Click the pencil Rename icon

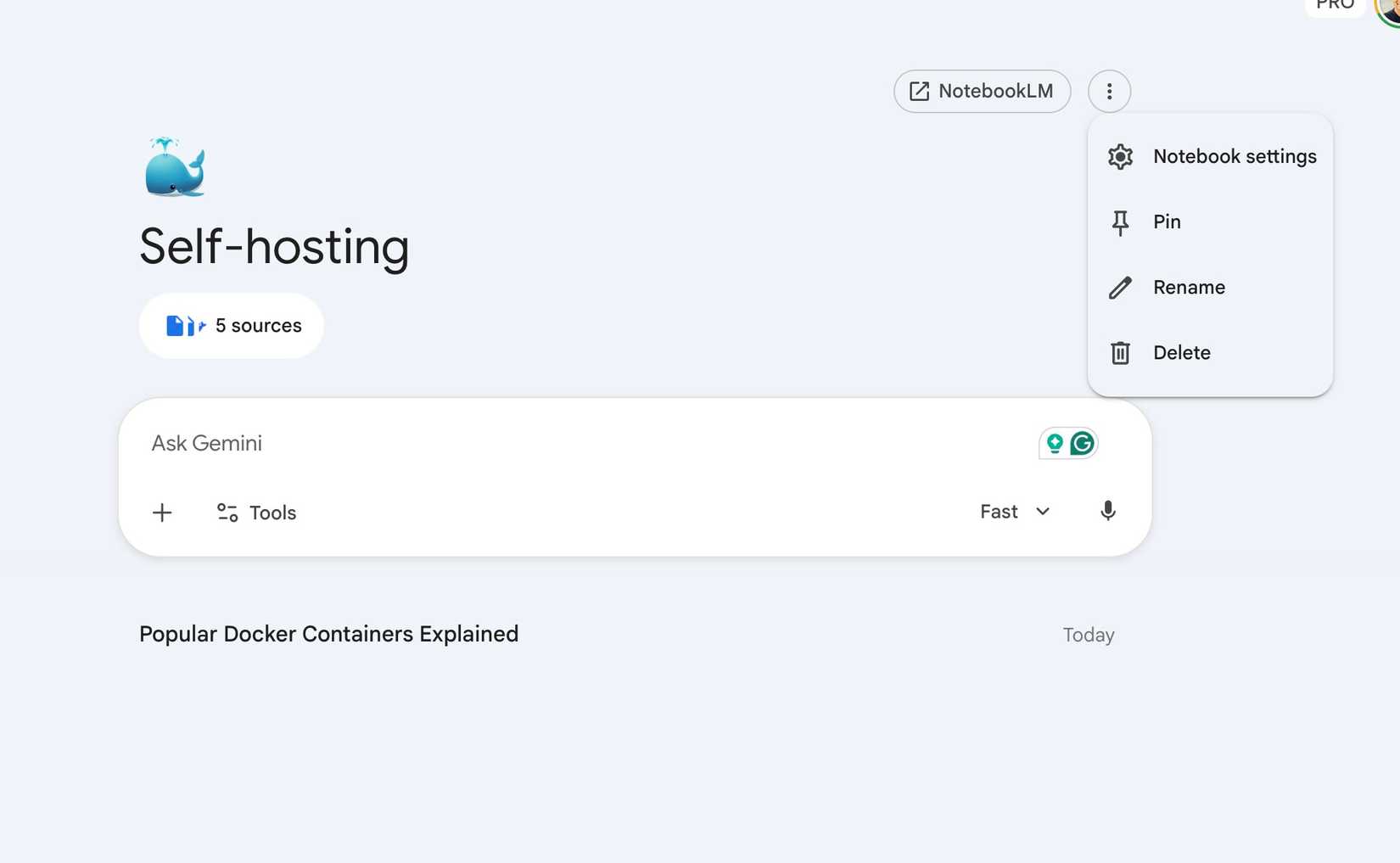pyautogui.click(x=1120, y=288)
